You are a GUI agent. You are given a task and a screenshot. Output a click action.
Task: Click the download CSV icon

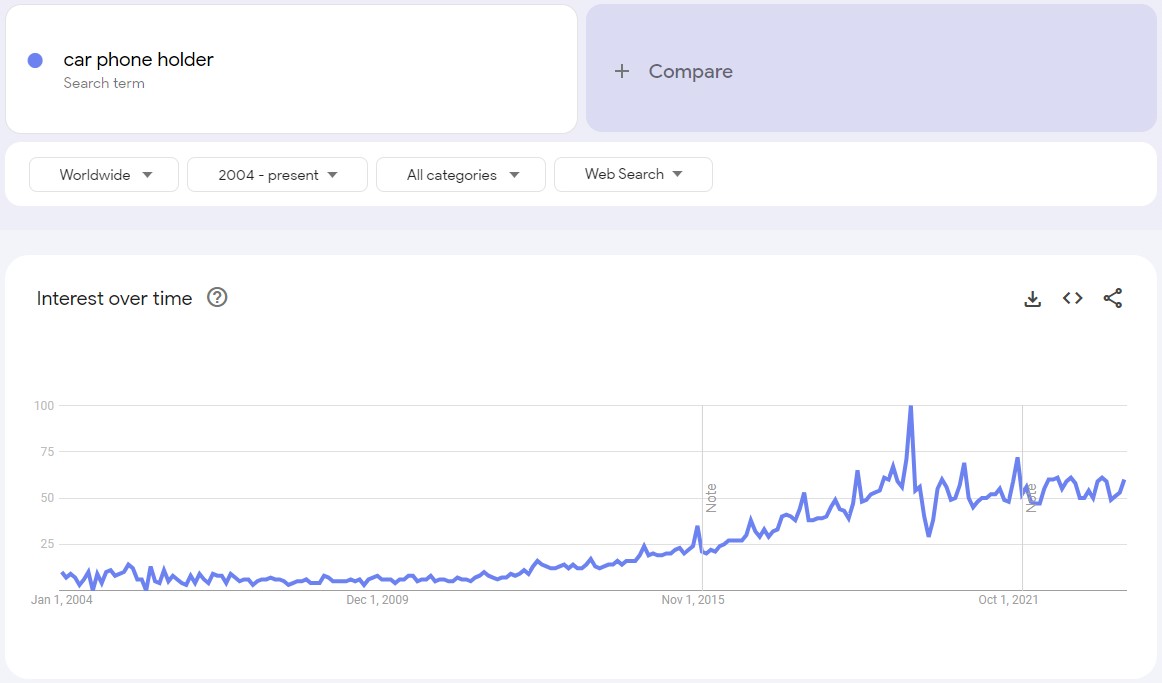1033,298
